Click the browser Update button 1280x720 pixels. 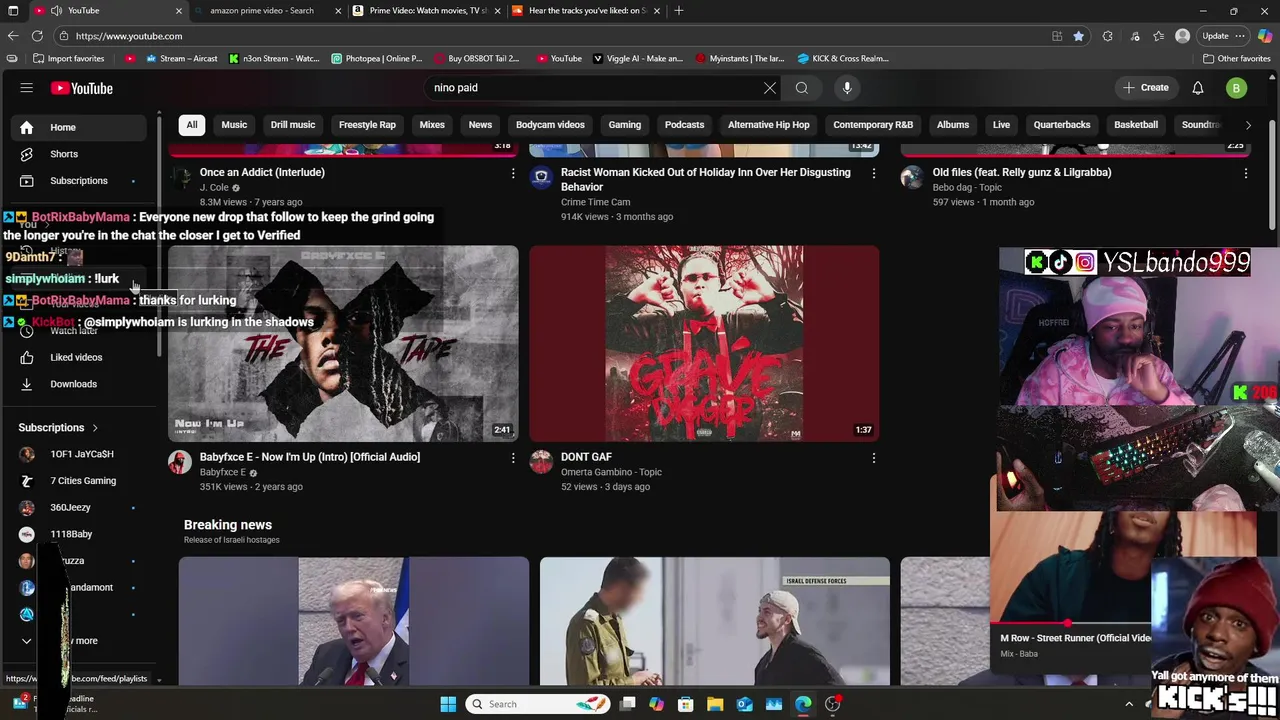click(x=1222, y=36)
